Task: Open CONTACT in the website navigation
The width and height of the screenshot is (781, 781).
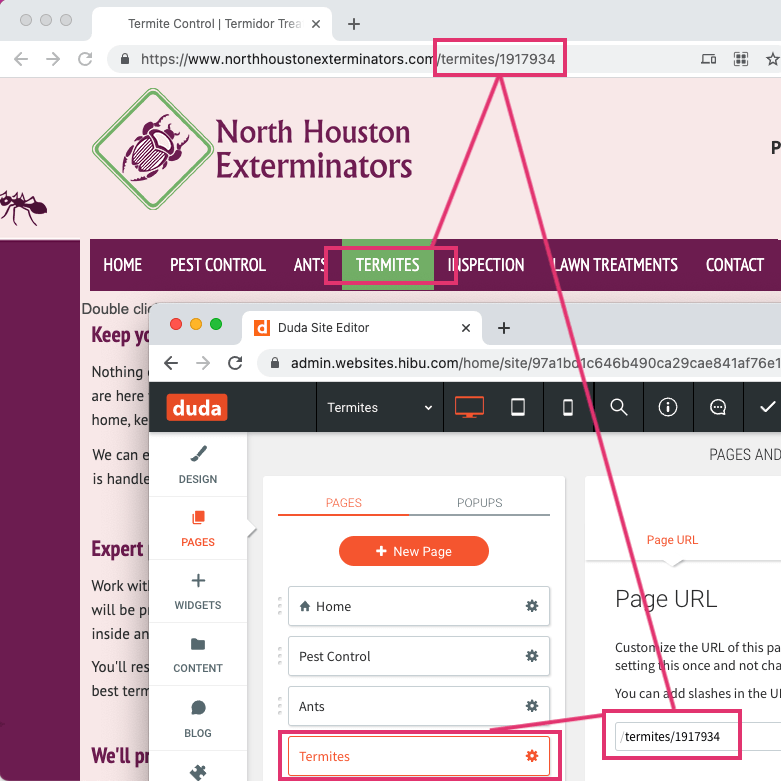Action: 735,265
